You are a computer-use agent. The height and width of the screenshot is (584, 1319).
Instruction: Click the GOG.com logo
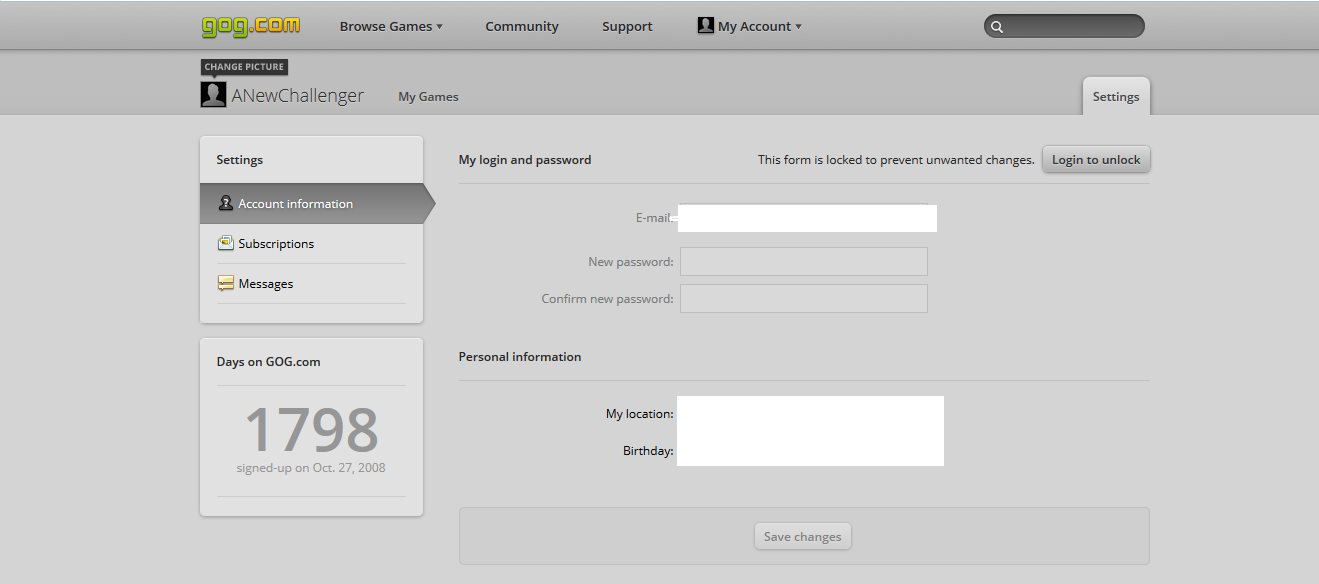(x=250, y=26)
